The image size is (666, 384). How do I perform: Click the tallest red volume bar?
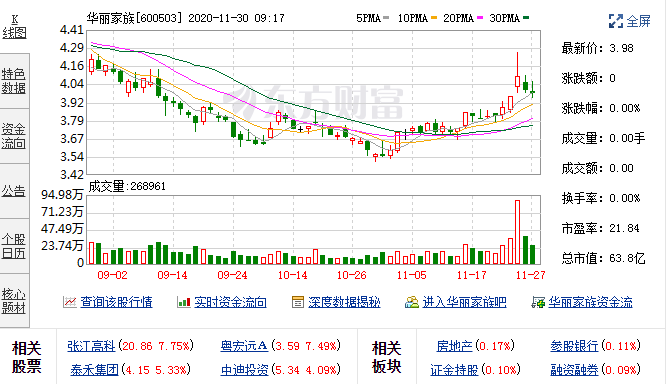pos(517,232)
